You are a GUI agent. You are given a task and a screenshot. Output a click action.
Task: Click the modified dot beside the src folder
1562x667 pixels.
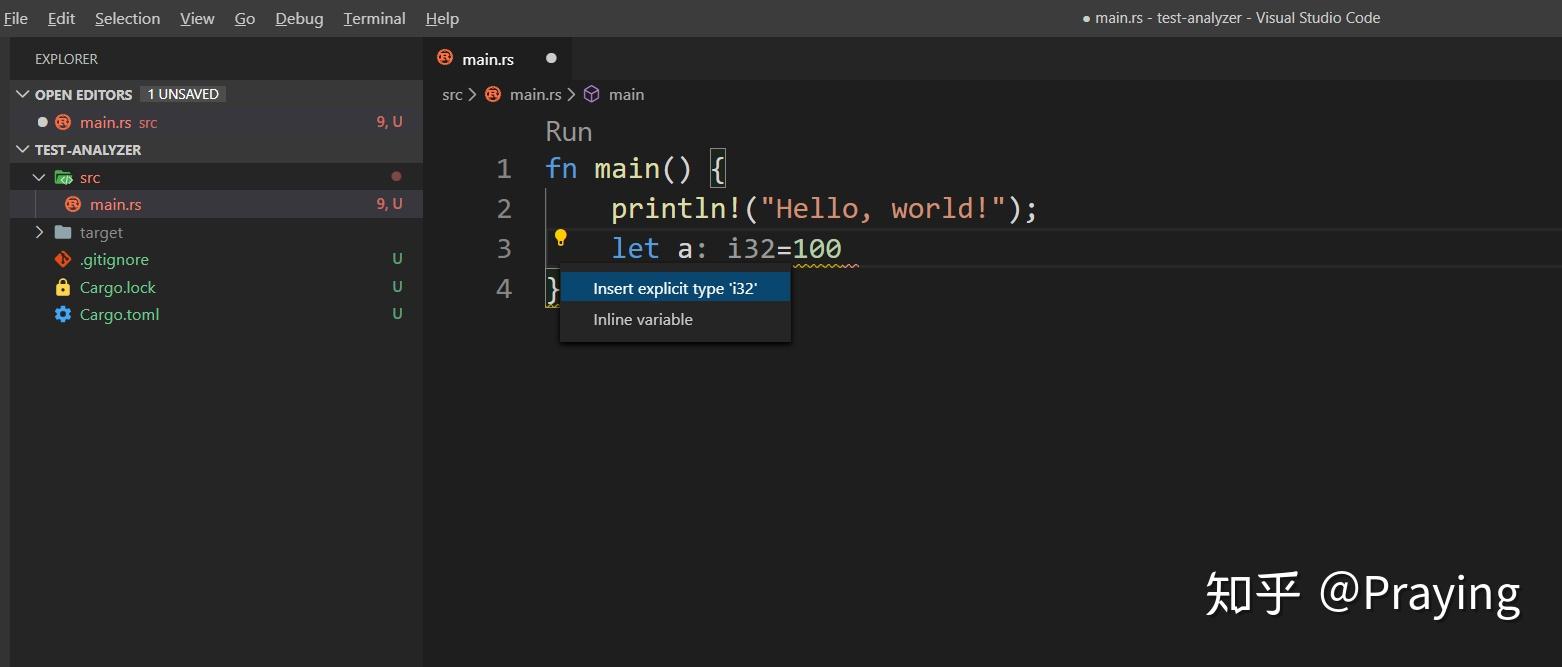(395, 176)
